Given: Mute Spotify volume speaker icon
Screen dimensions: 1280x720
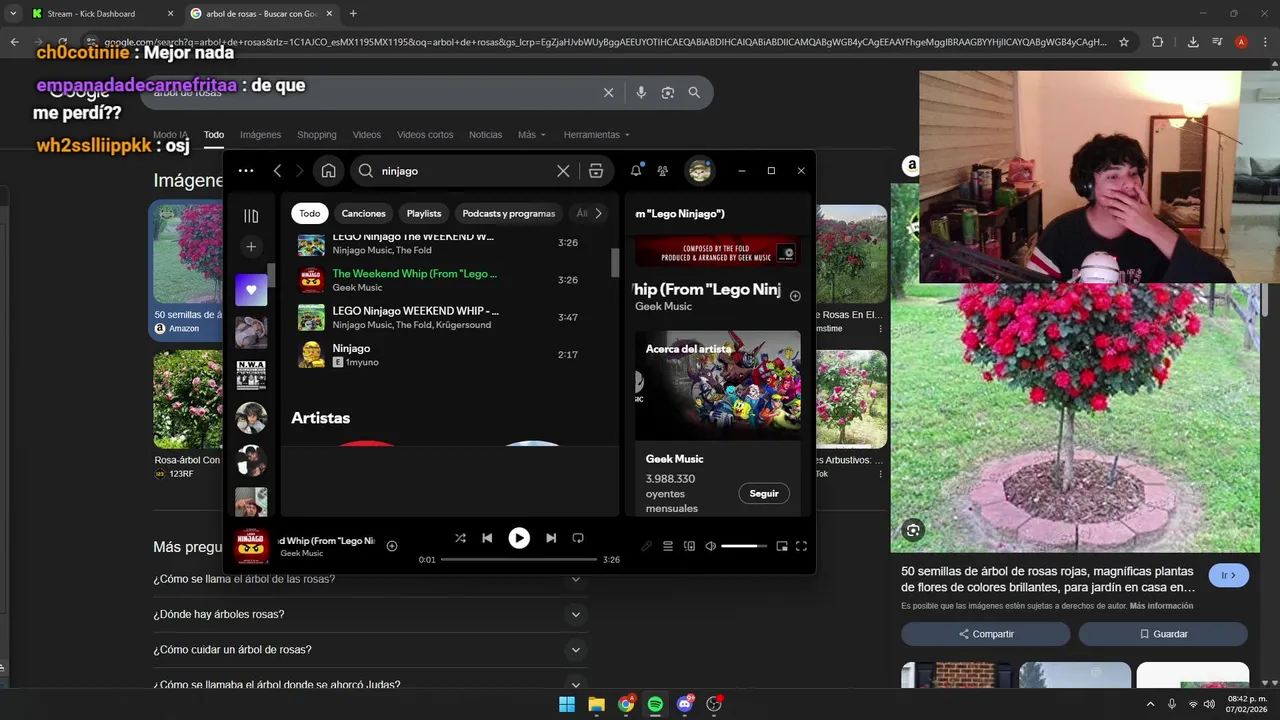Looking at the screenshot, I should 710,546.
